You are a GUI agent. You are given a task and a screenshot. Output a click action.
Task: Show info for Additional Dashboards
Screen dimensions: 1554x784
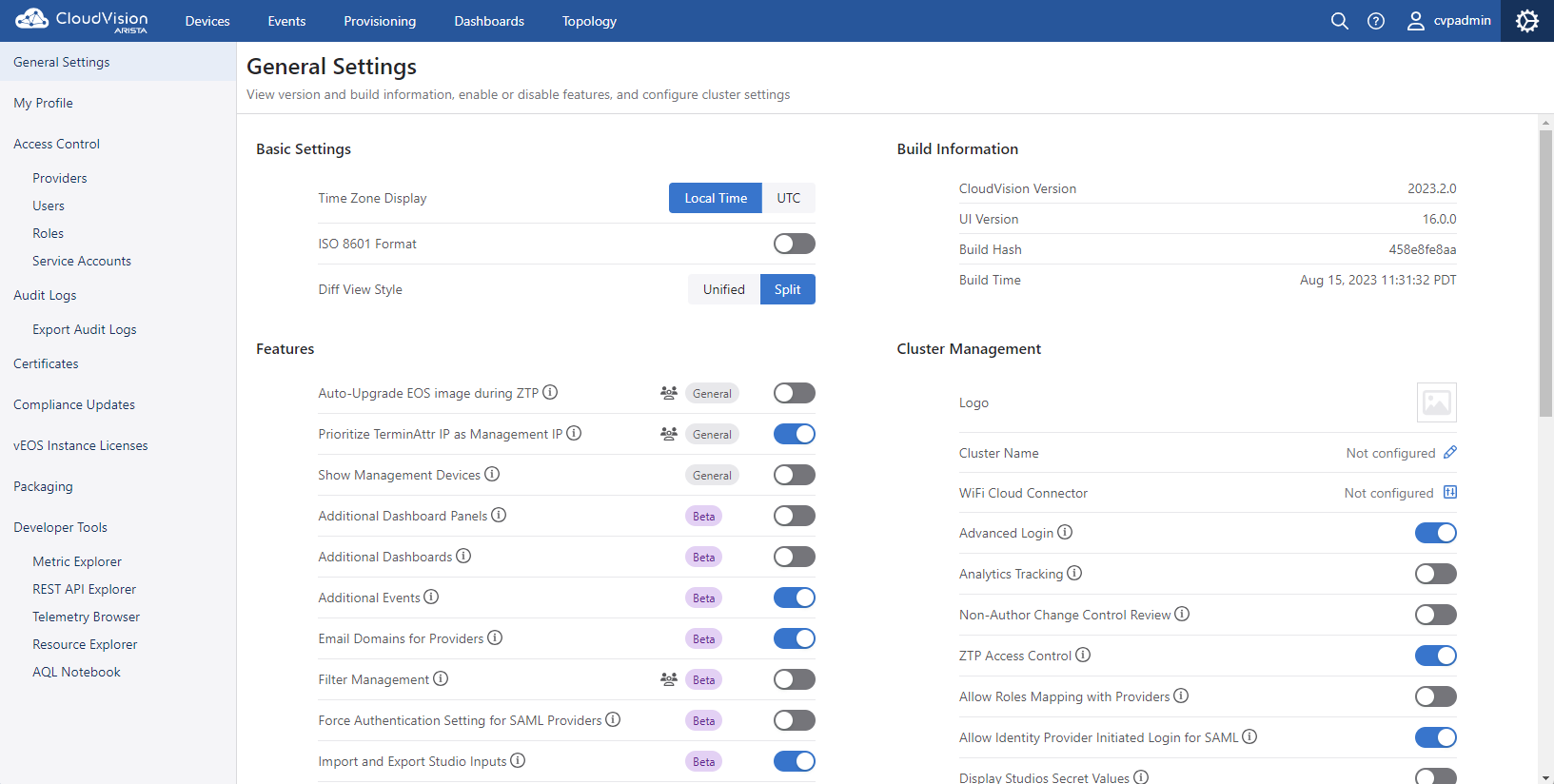463,556
